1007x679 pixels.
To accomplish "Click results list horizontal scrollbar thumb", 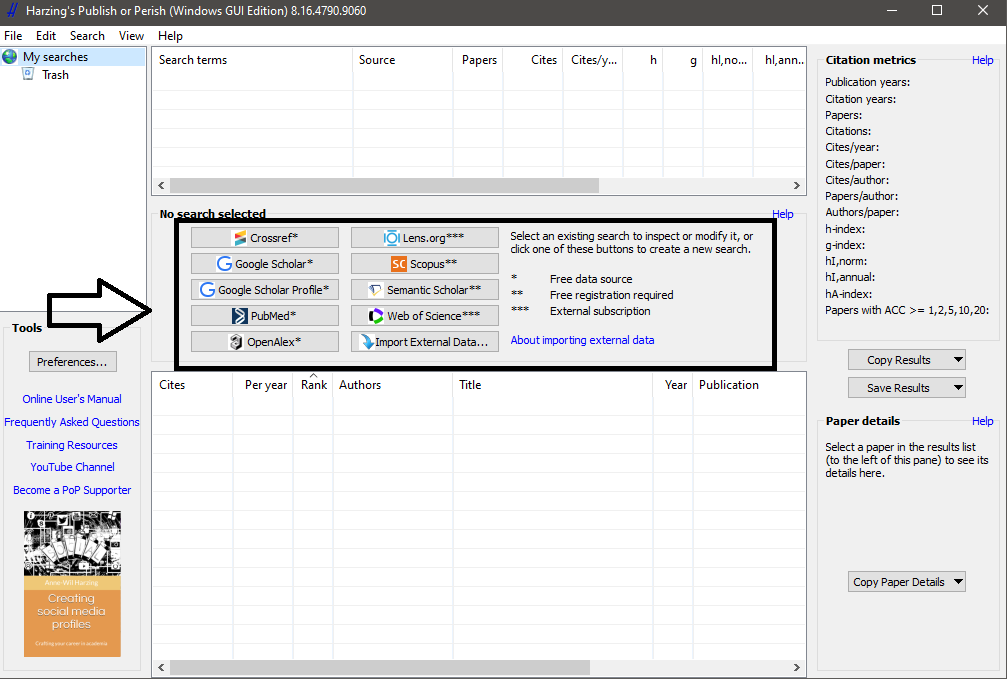I will click(x=380, y=667).
